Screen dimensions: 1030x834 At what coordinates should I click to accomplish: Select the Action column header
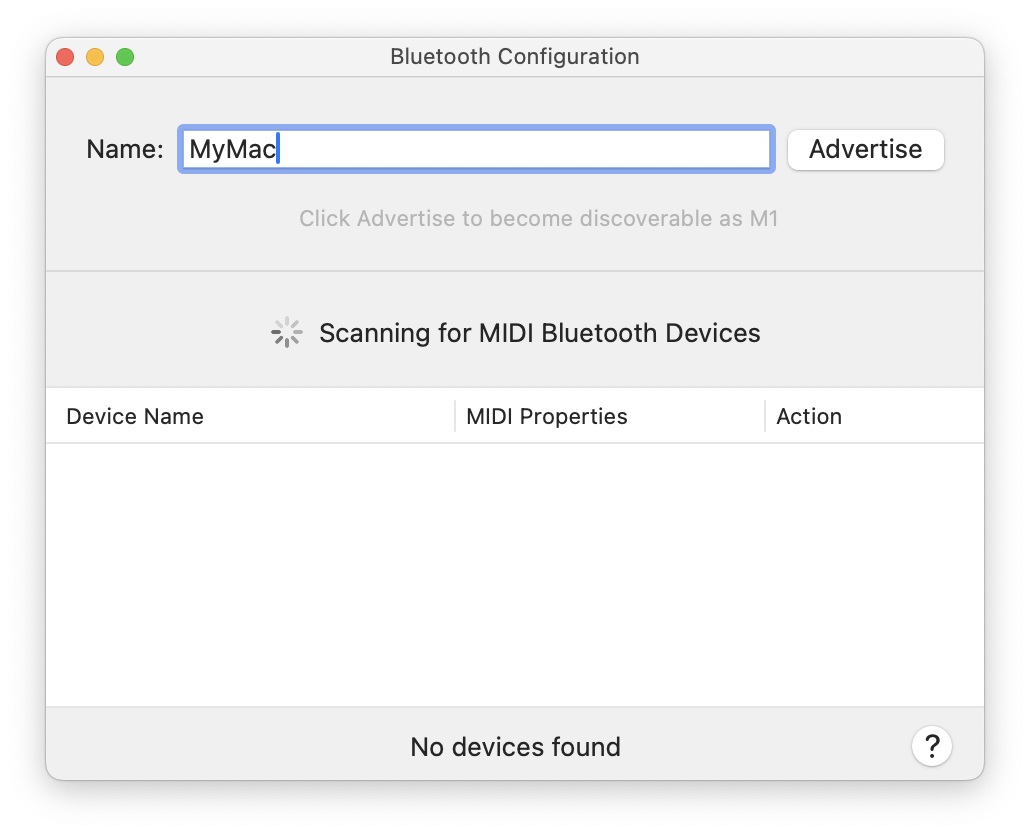point(809,416)
